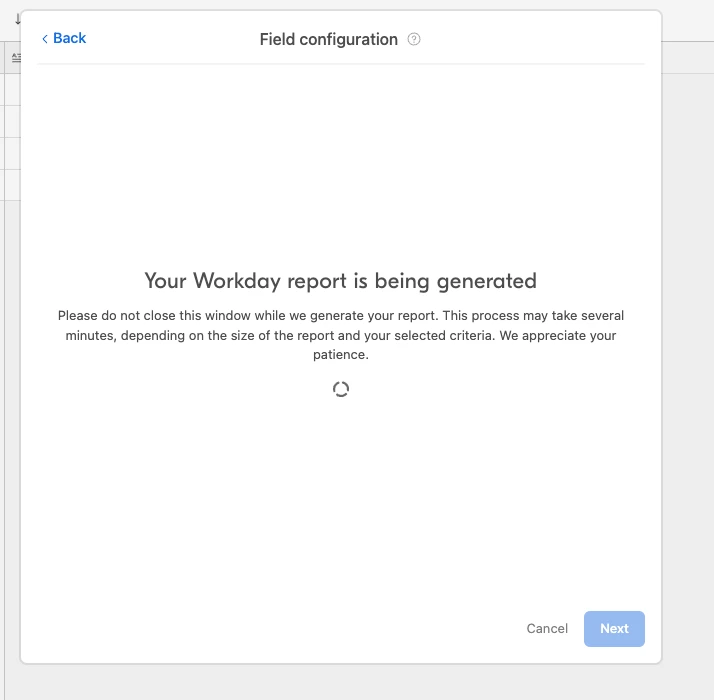Click the 'Your Workday report is being generated' heading
Screen dimensions: 714x700
[341, 281]
